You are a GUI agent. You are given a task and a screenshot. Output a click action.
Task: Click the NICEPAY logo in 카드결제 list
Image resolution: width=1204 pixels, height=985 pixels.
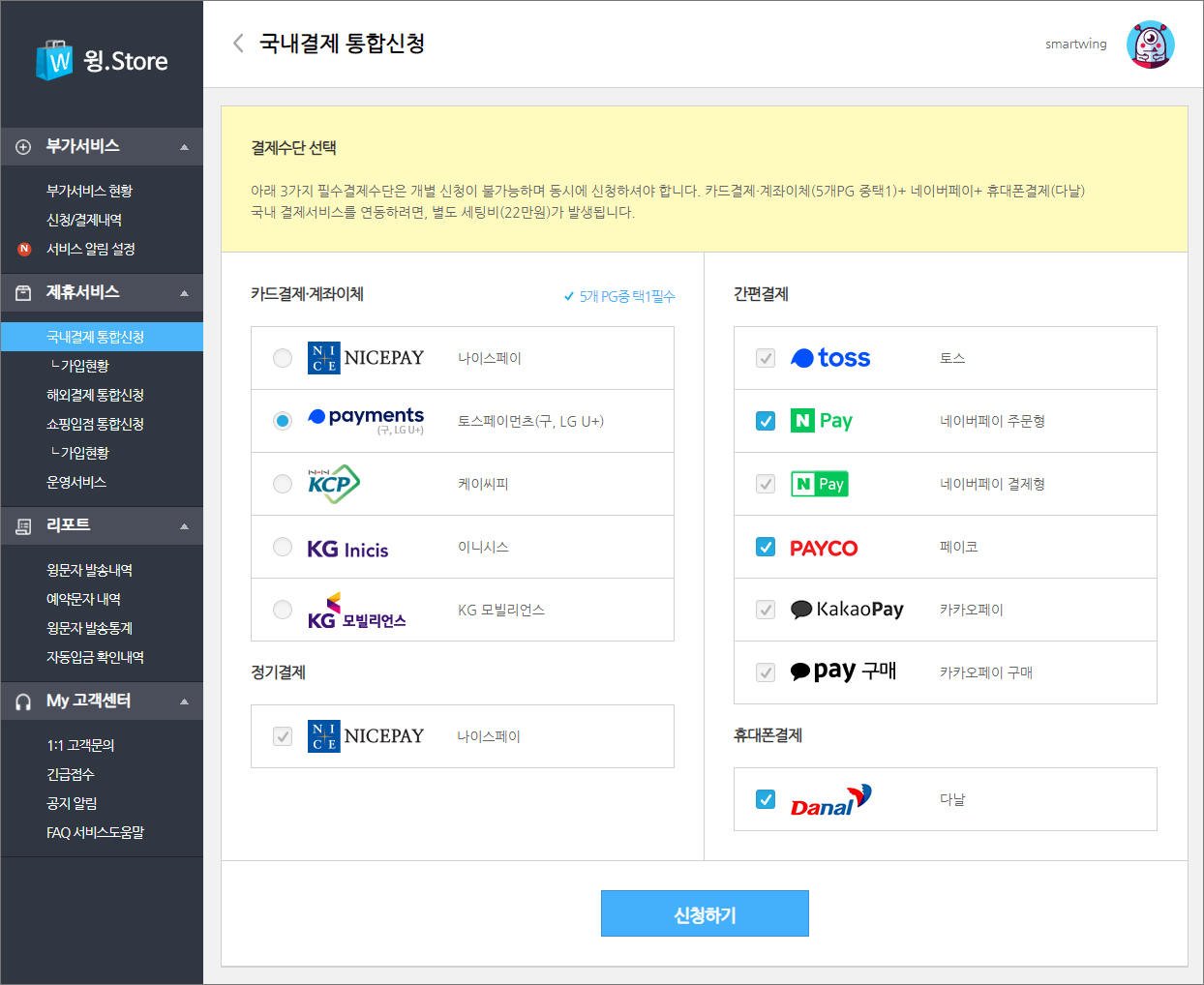pyautogui.click(x=366, y=358)
